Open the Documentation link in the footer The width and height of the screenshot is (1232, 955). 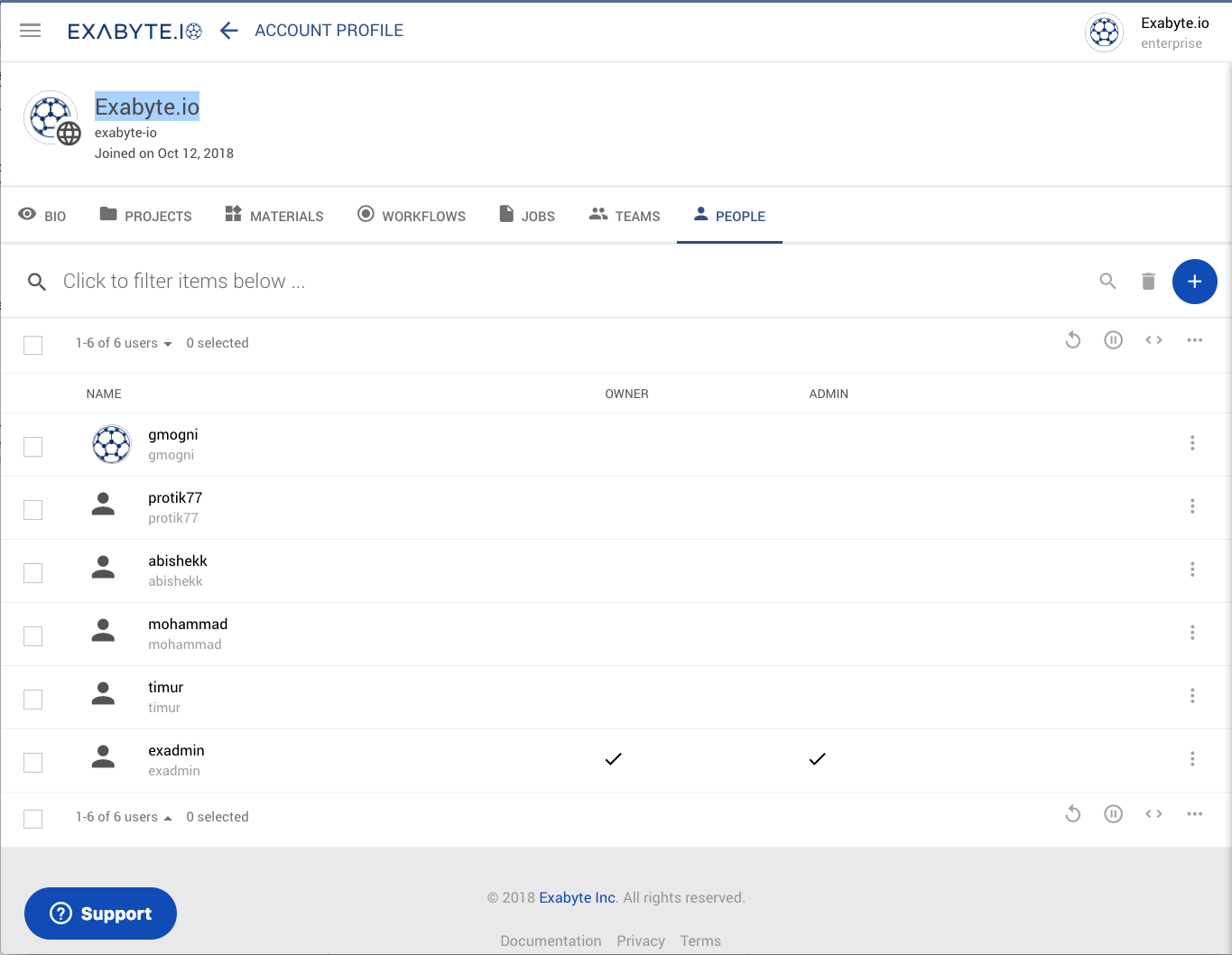point(551,941)
